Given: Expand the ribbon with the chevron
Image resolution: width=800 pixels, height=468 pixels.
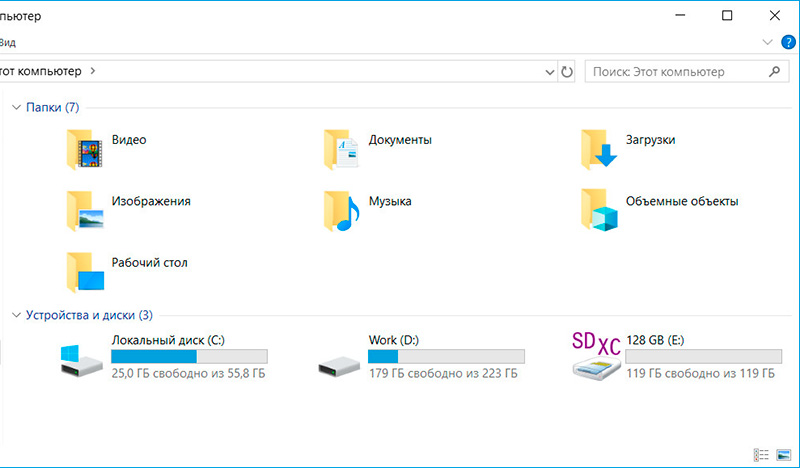Looking at the screenshot, I should [x=767, y=42].
